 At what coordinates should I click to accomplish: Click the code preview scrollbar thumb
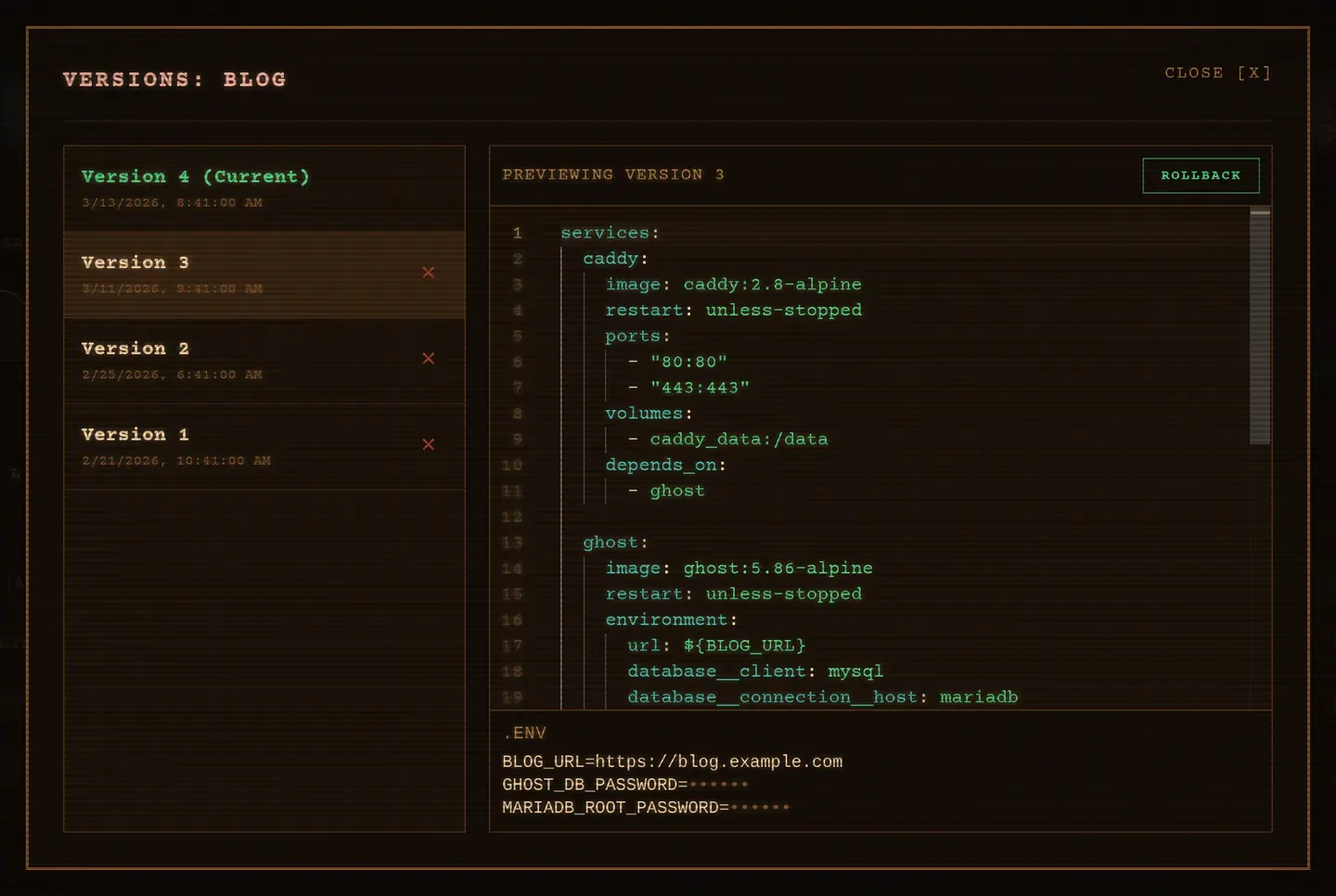(x=1260, y=327)
